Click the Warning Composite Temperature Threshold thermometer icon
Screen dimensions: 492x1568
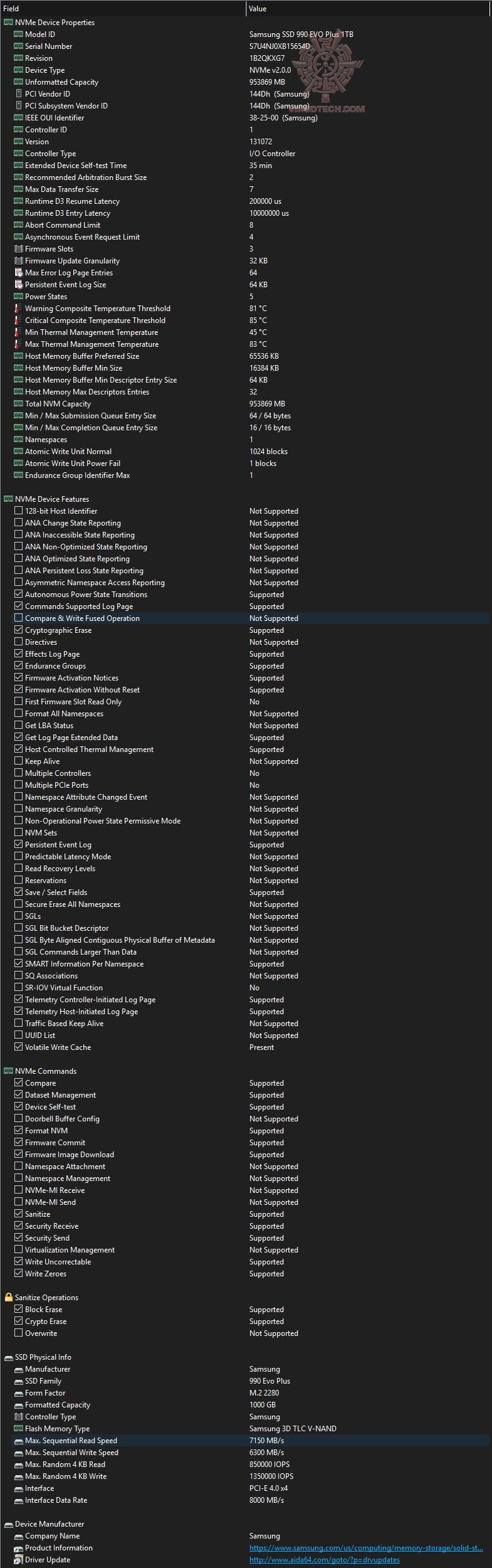tap(18, 309)
